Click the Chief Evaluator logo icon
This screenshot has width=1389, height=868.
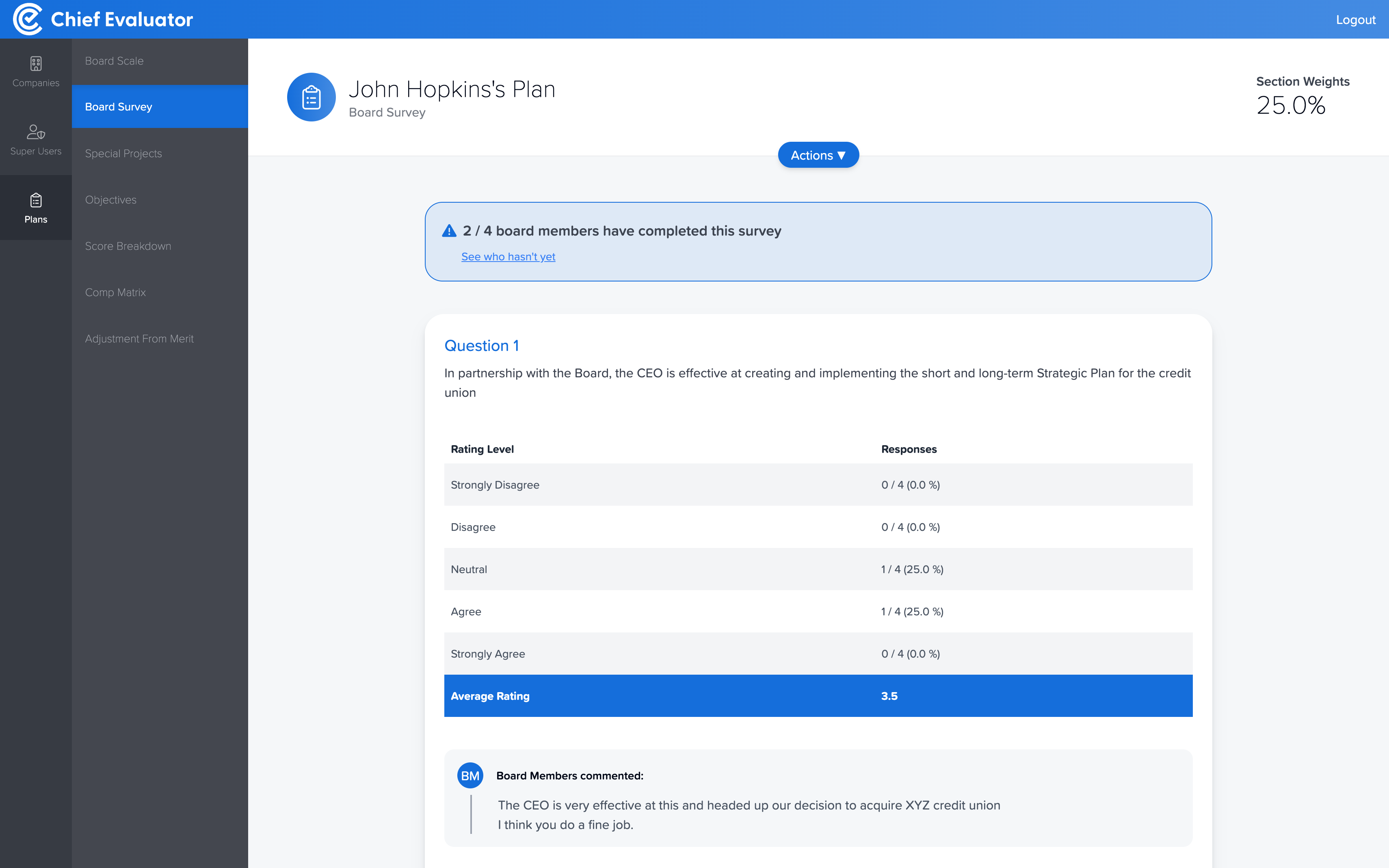tap(28, 19)
